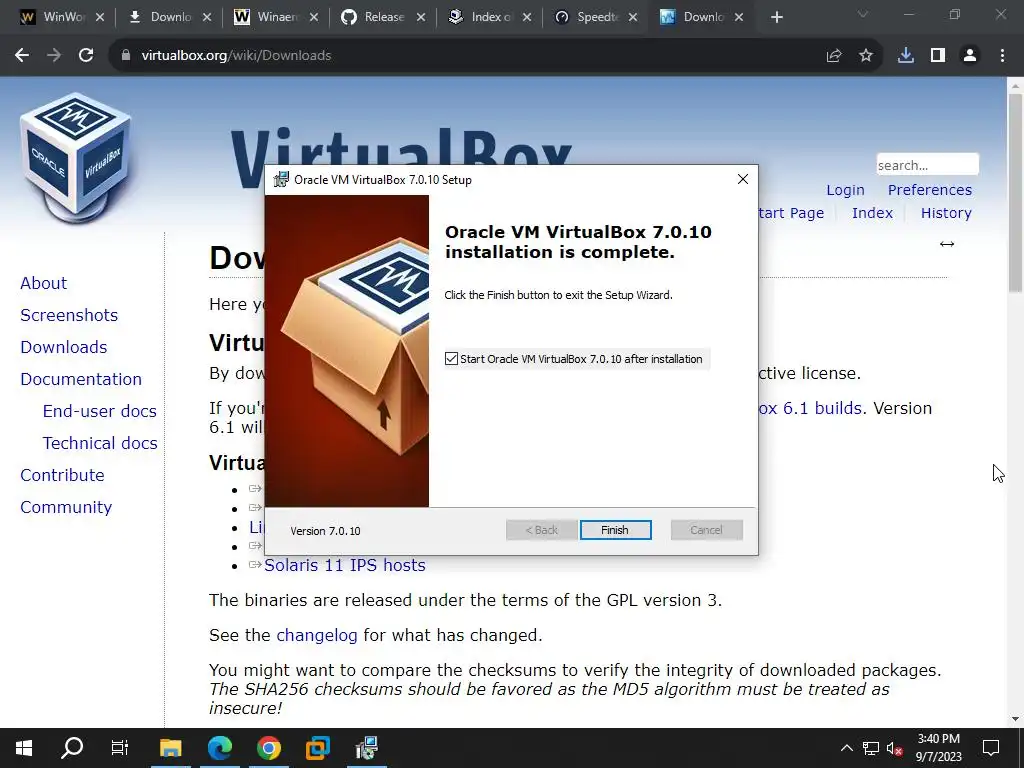The image size is (1024, 768).
Task: Expand tab search chevron in Chrome
Action: click(863, 14)
